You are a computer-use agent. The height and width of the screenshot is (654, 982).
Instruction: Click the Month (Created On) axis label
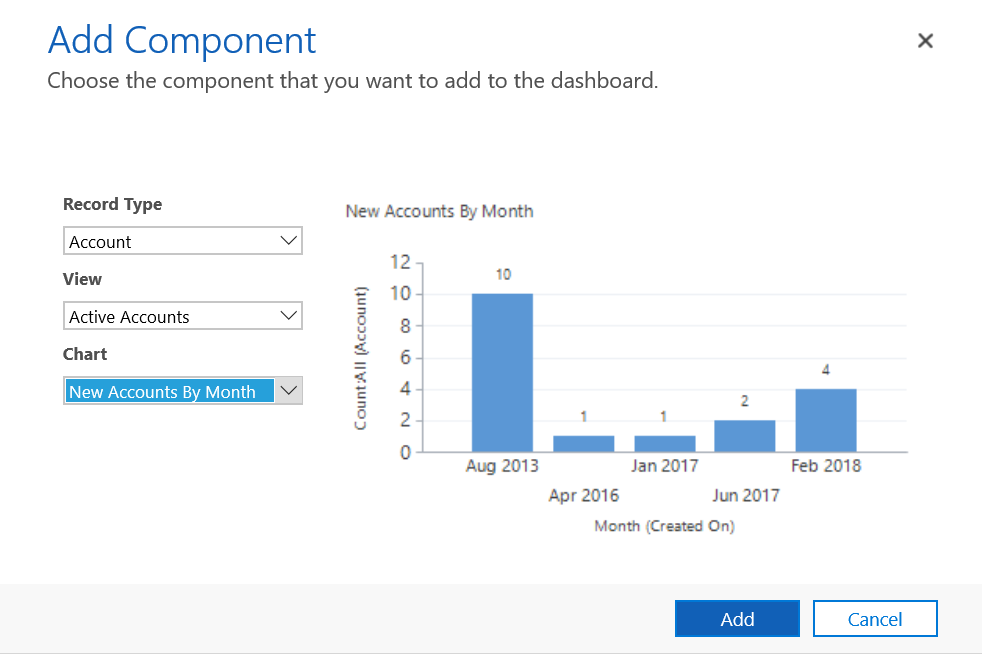pos(664,526)
